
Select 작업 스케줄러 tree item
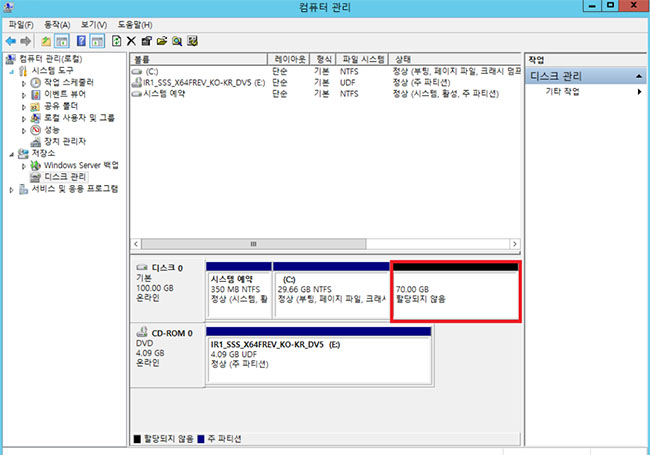point(69,82)
